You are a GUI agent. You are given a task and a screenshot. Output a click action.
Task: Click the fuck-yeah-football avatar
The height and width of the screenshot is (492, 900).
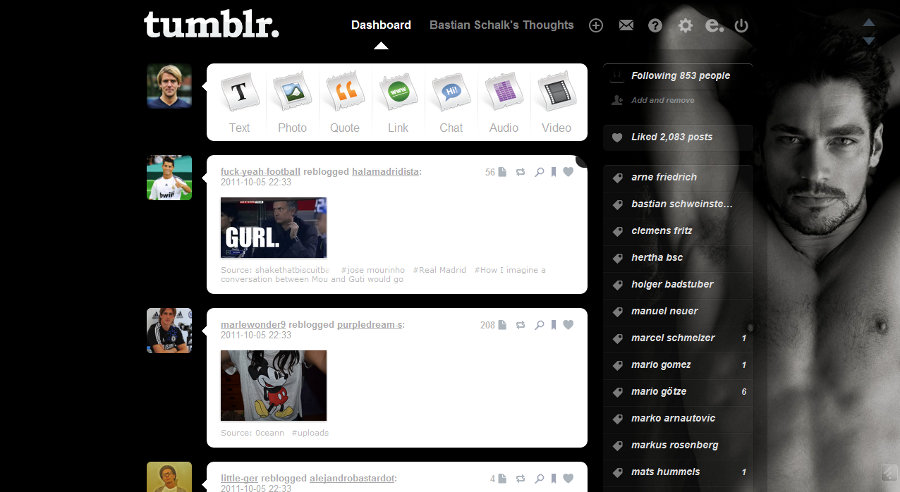tap(169, 177)
